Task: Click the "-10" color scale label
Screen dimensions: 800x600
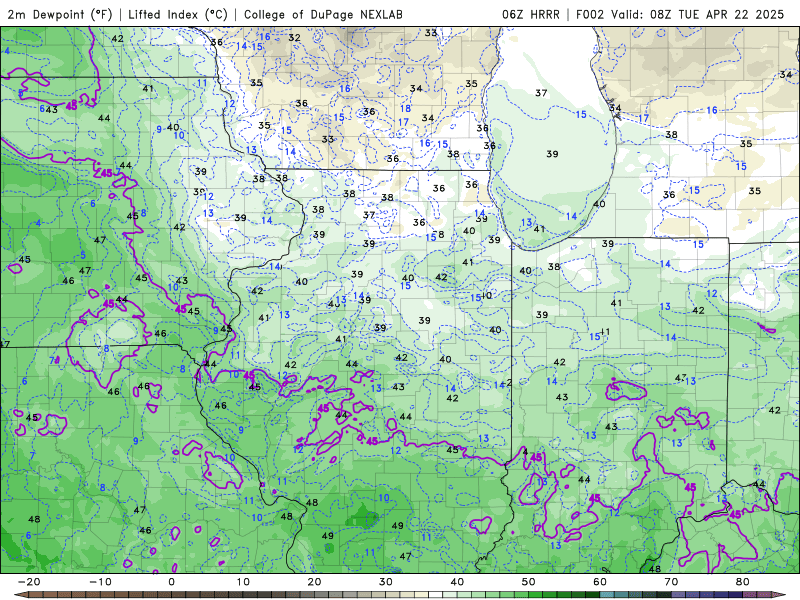Action: [x=100, y=582]
